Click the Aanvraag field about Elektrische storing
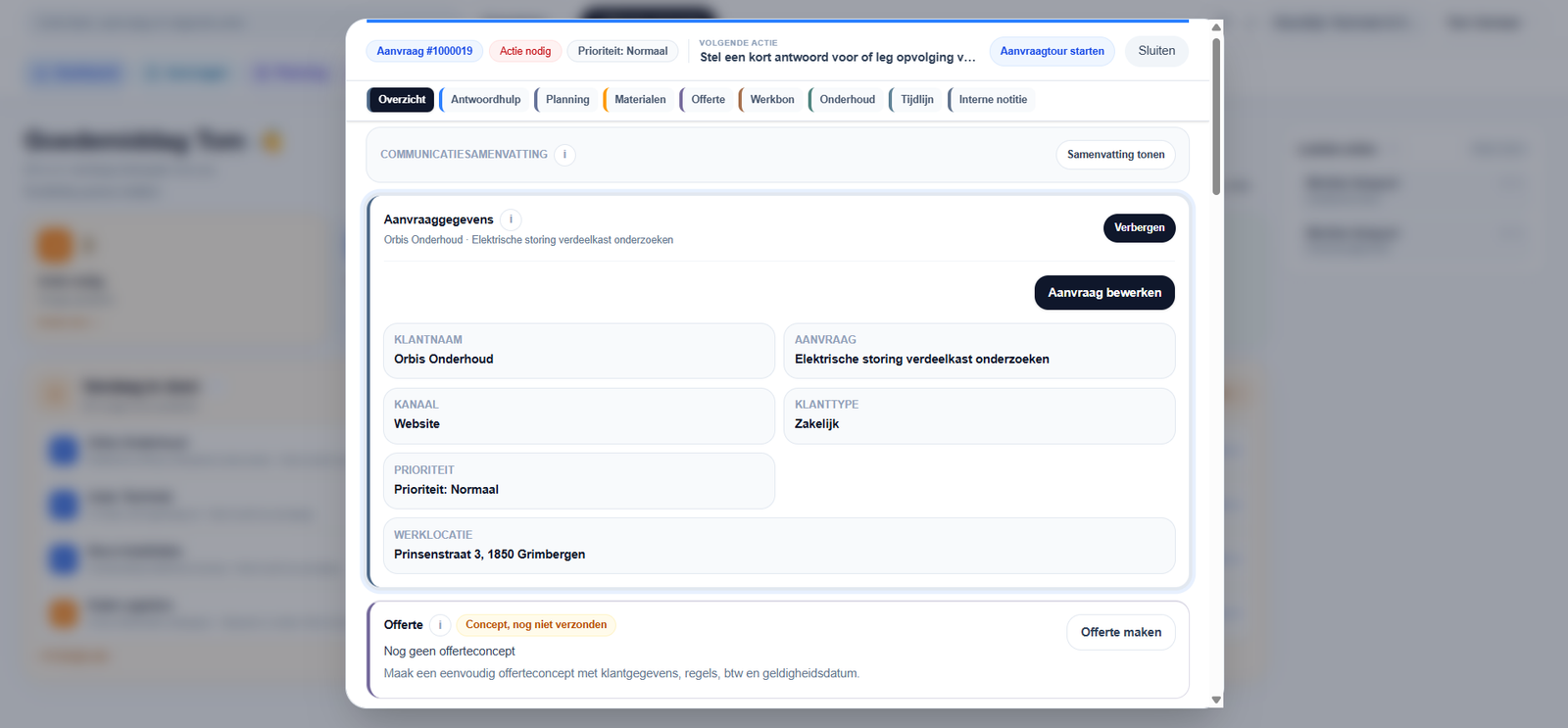This screenshot has height=728, width=1568. click(x=979, y=351)
